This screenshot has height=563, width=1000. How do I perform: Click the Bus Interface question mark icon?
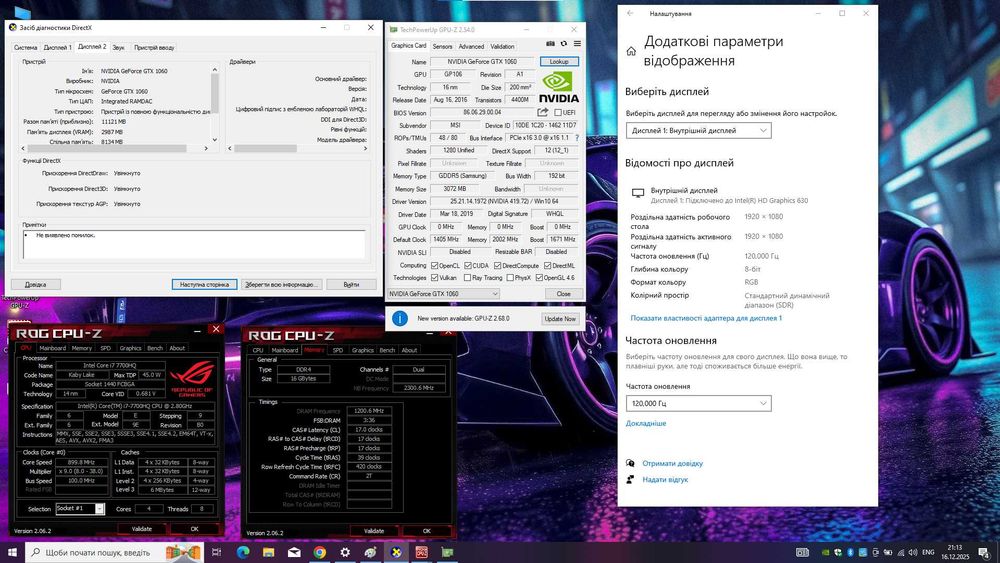point(577,138)
